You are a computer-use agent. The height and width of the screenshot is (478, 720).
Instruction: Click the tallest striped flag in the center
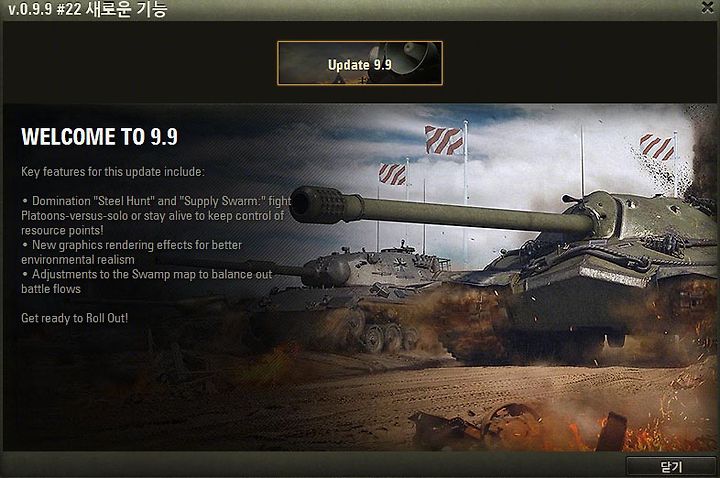[444, 140]
